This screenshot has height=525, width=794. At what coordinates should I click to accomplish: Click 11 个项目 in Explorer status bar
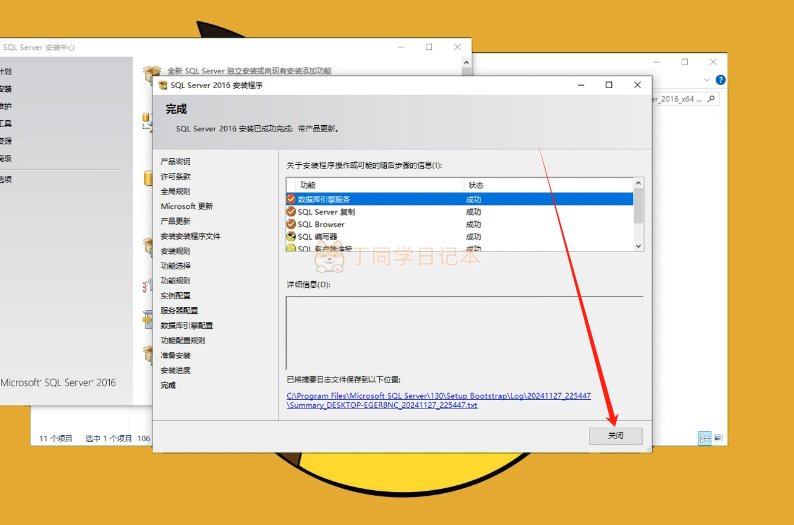tap(56, 438)
